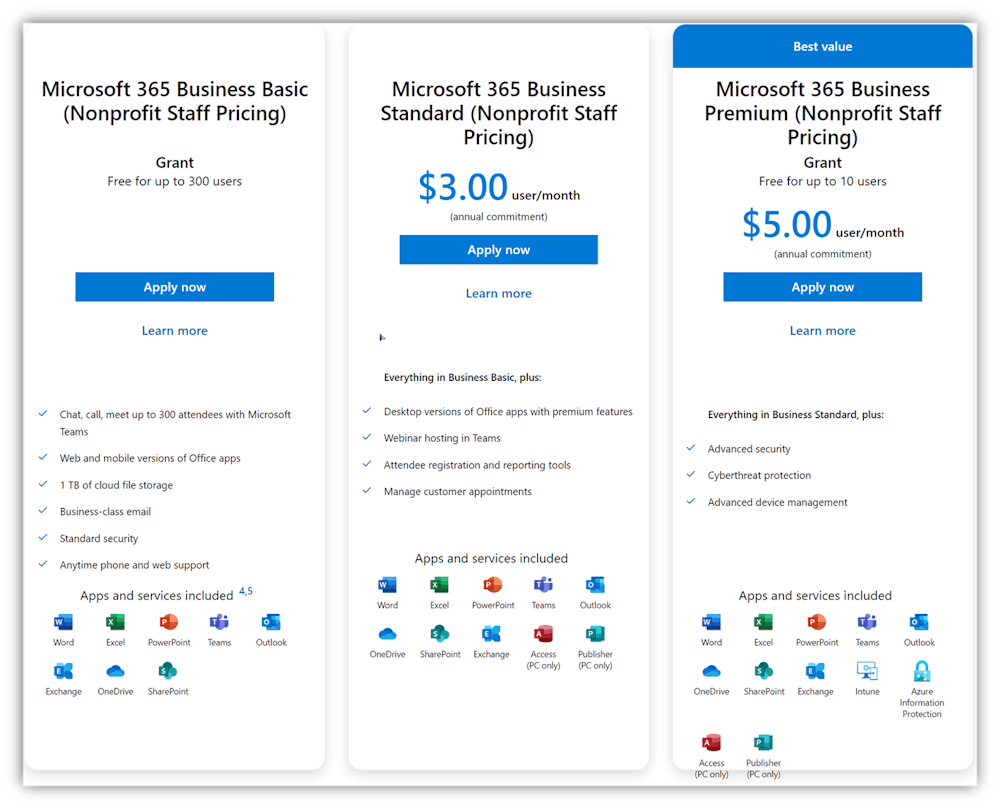This screenshot has width=1000, height=809.
Task: Click the Azure Information Protection icon
Action: coord(922,671)
